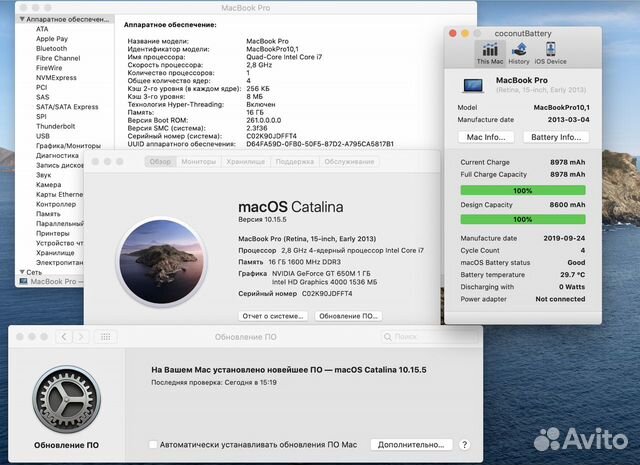
Task: Click the MacBook Pro computer icon in sidebar footer
Action: click(x=23, y=281)
